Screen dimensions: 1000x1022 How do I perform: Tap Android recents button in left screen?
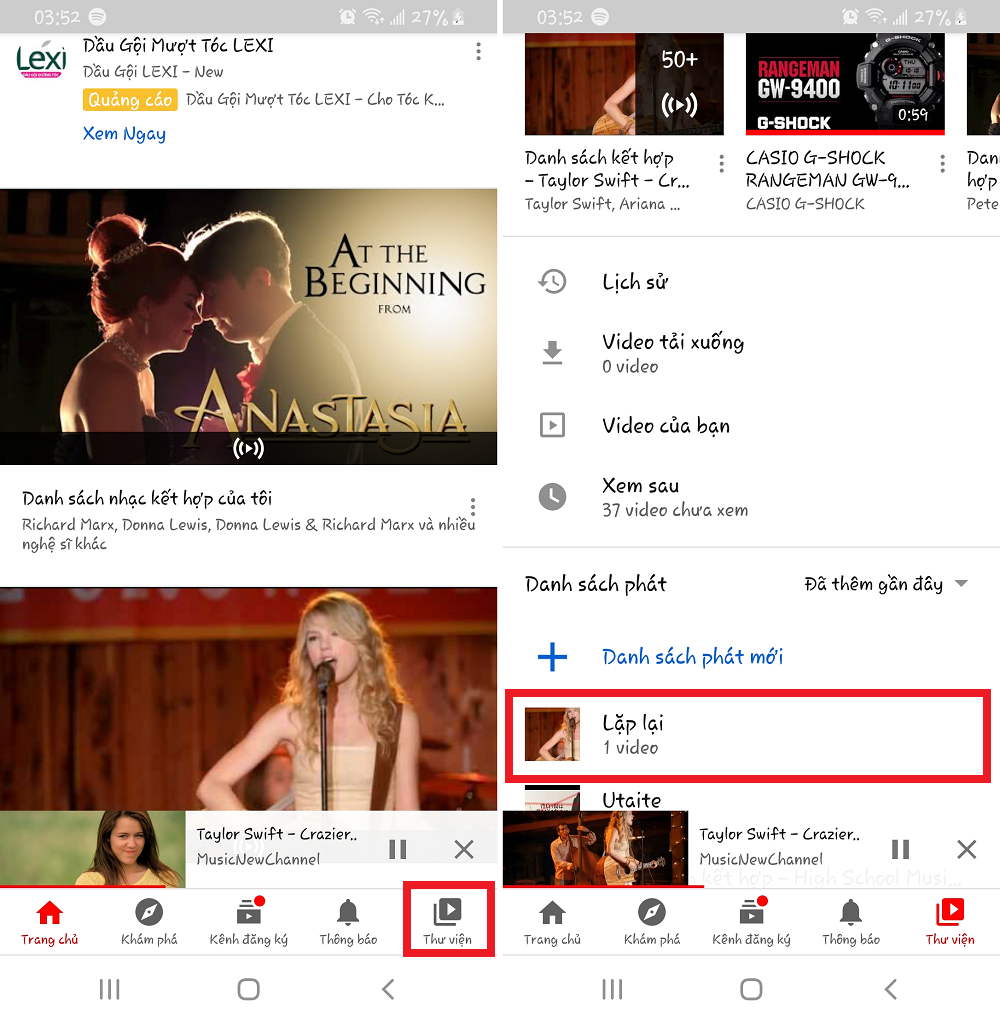tap(110, 989)
